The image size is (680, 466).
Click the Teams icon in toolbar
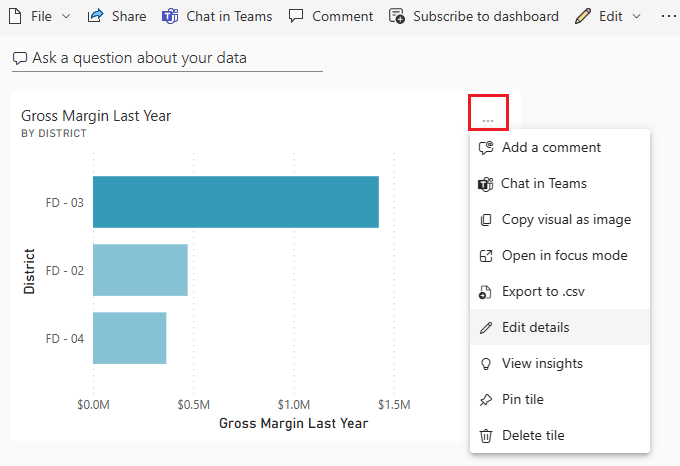(170, 16)
